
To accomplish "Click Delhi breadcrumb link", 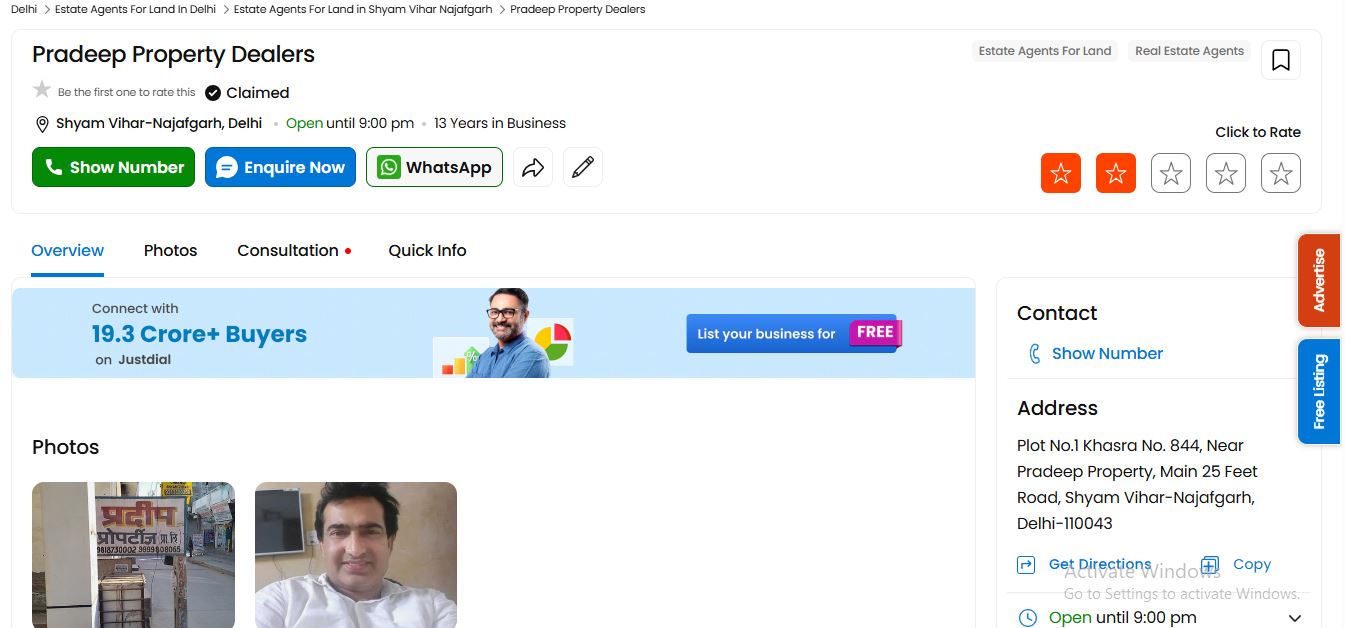I will (x=24, y=9).
